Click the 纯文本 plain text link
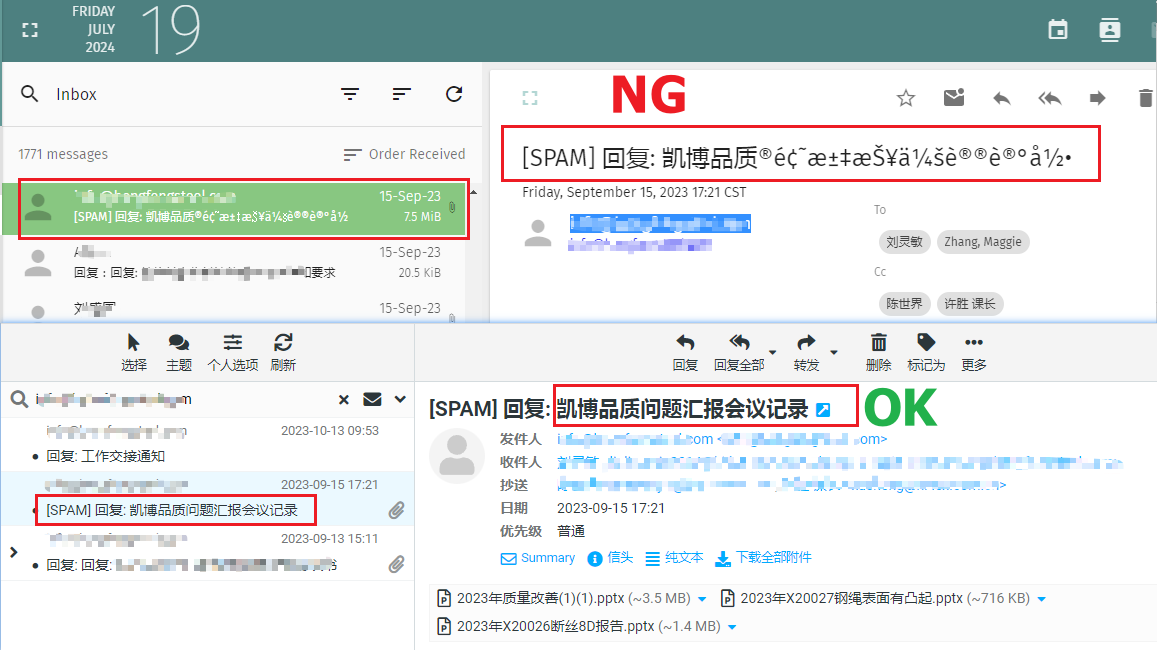Viewport: 1157px width, 650px height. [x=675, y=558]
